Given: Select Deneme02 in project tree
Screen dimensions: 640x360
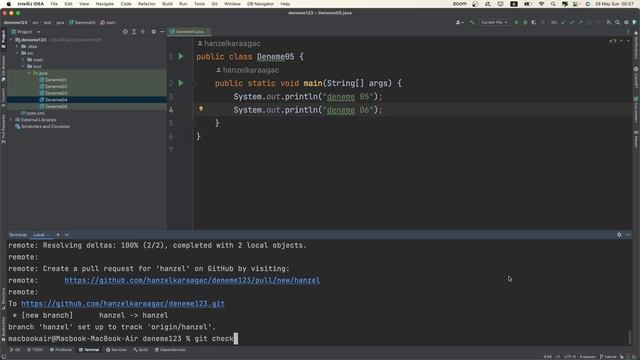Looking at the screenshot, I should coord(56,87).
